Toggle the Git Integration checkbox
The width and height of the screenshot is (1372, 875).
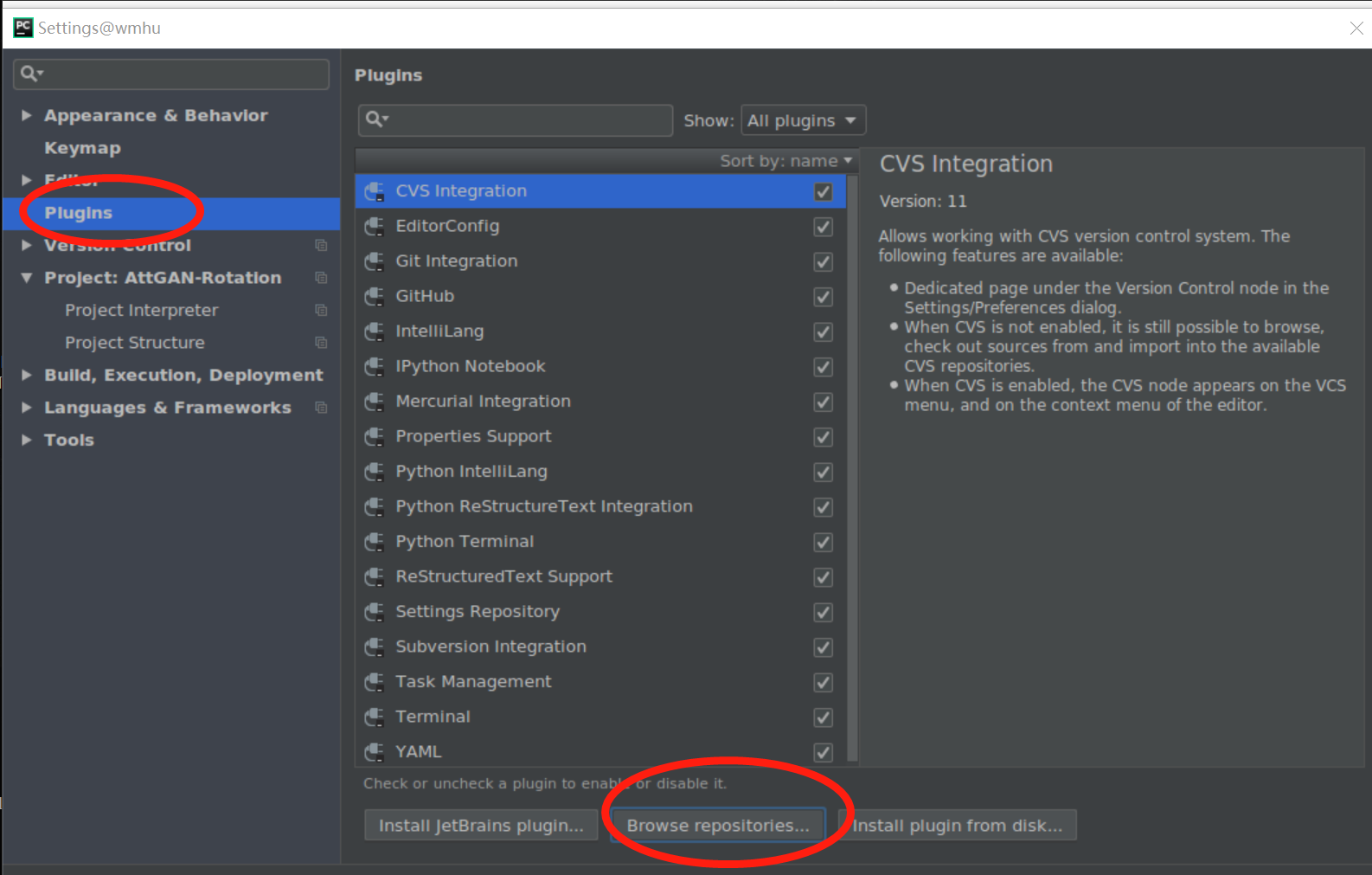click(824, 262)
